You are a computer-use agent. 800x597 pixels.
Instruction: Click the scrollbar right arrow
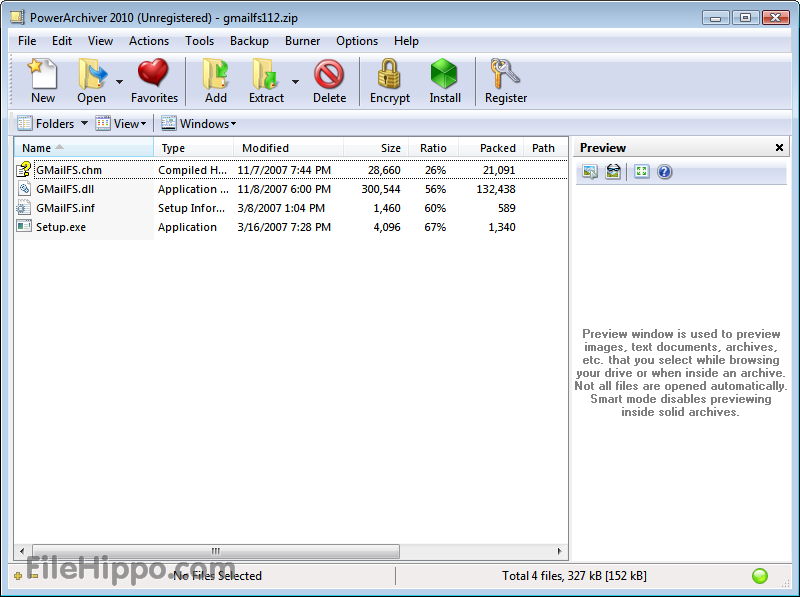pos(560,551)
